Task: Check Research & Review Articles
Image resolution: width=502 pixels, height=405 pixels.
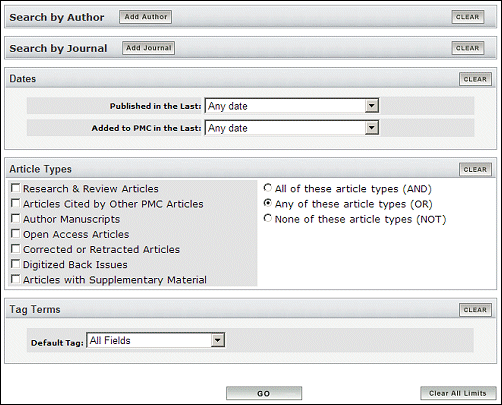Action: [x=15, y=188]
